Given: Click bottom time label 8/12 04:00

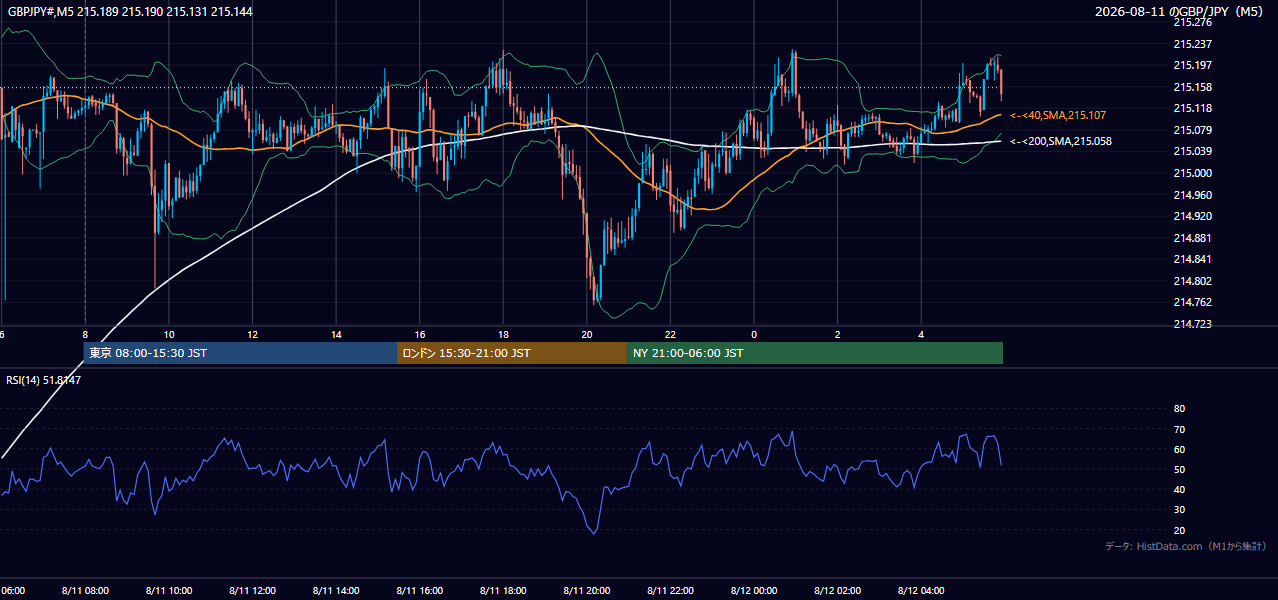Looking at the screenshot, I should coord(921,591).
